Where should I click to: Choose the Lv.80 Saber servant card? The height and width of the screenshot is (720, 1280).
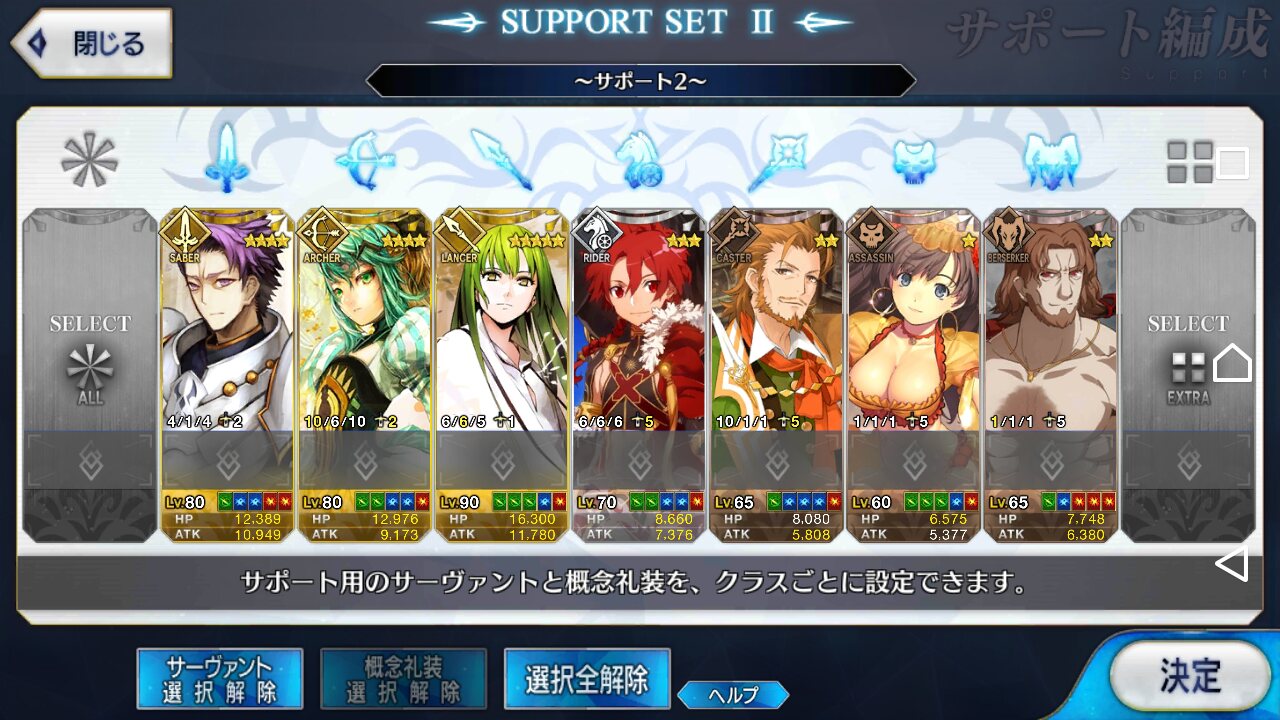click(x=227, y=375)
